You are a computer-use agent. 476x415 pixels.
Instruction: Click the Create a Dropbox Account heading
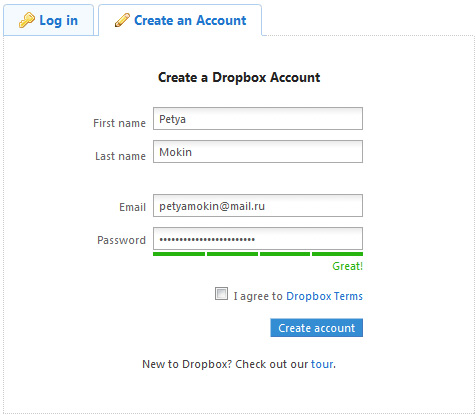(x=239, y=77)
